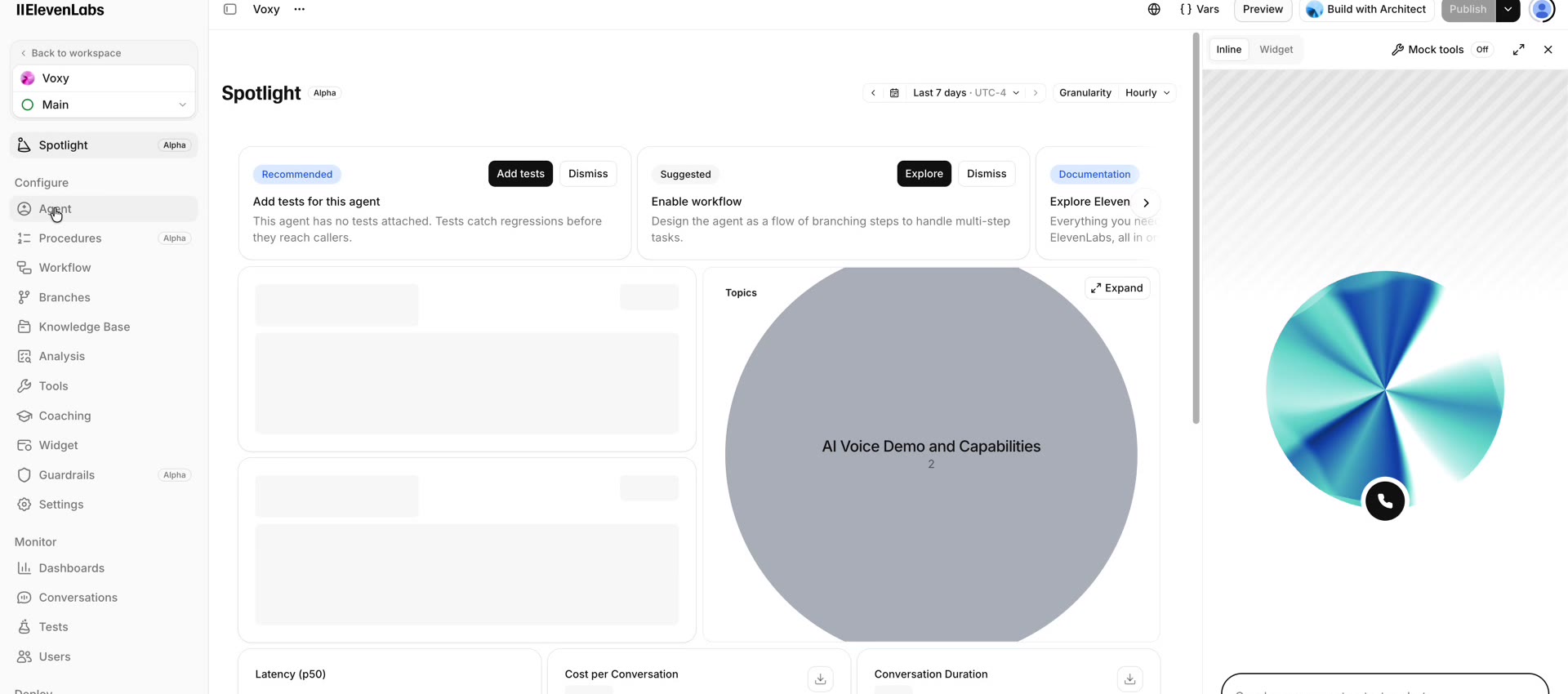This screenshot has height=694, width=1568.
Task: Expand the Publish dropdown arrow
Action: pos(1508,9)
